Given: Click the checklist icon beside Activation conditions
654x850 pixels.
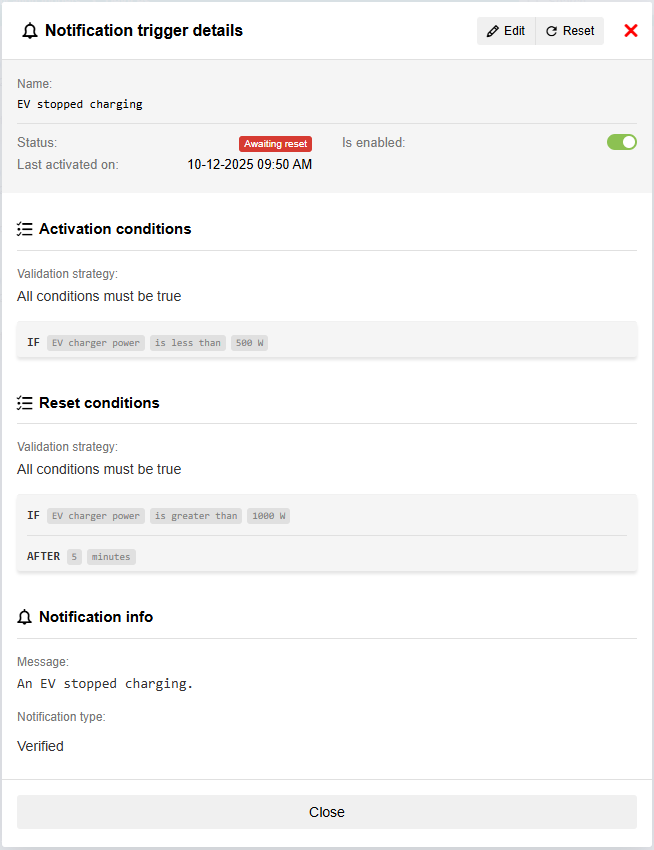Looking at the screenshot, I should (25, 229).
